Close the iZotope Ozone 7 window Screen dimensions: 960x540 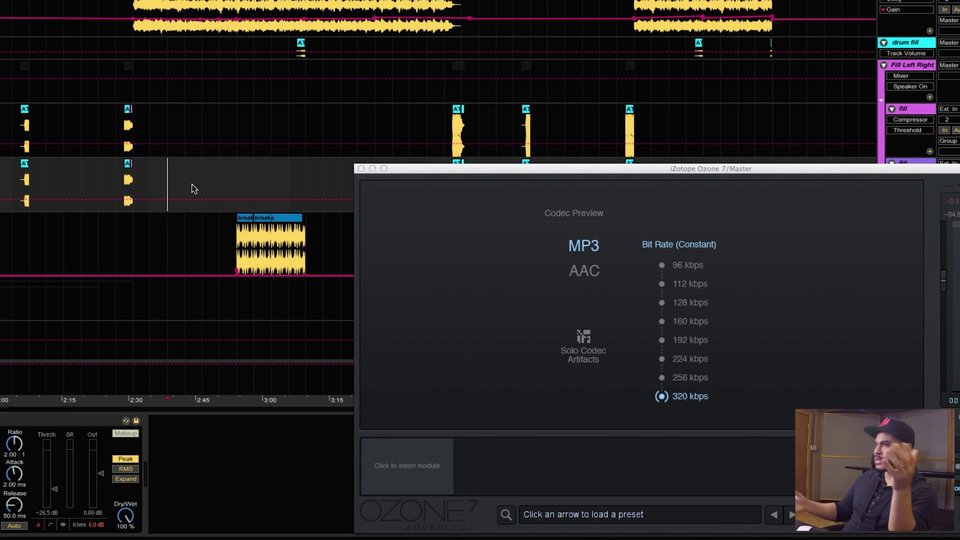[361, 168]
